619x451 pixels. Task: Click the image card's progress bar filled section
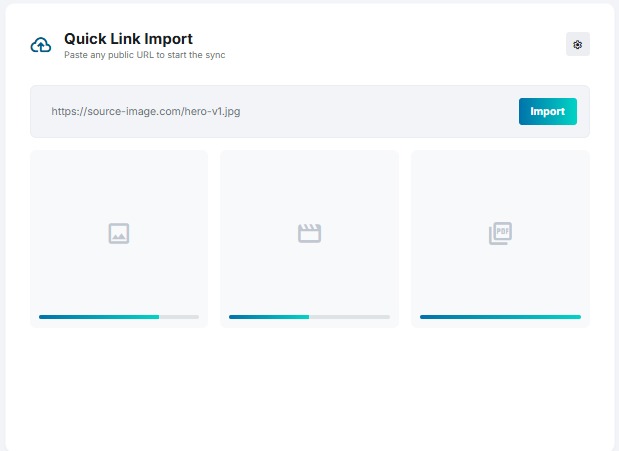98,317
